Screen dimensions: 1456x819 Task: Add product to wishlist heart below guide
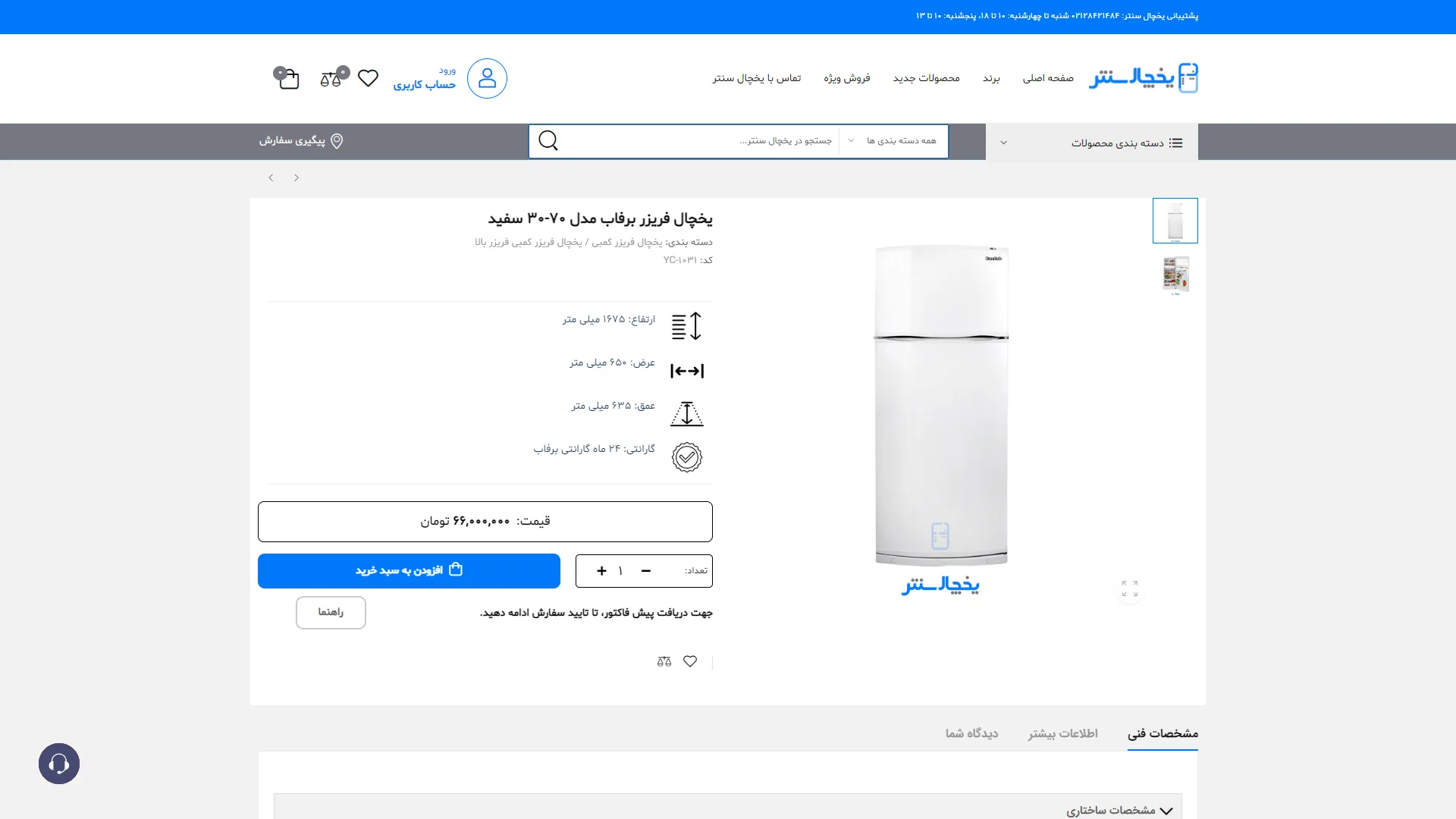pyautogui.click(x=690, y=661)
